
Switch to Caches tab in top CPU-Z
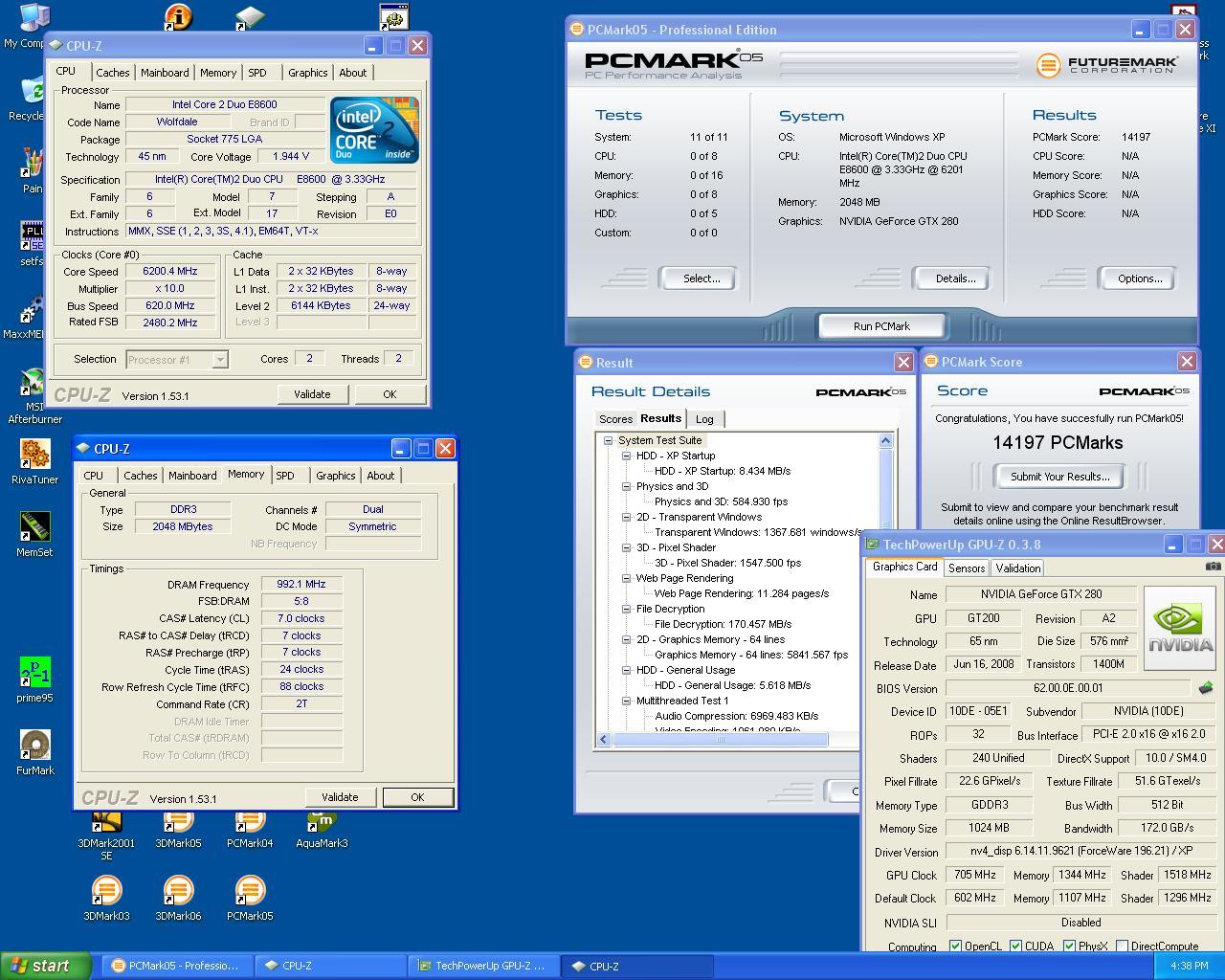pos(113,73)
